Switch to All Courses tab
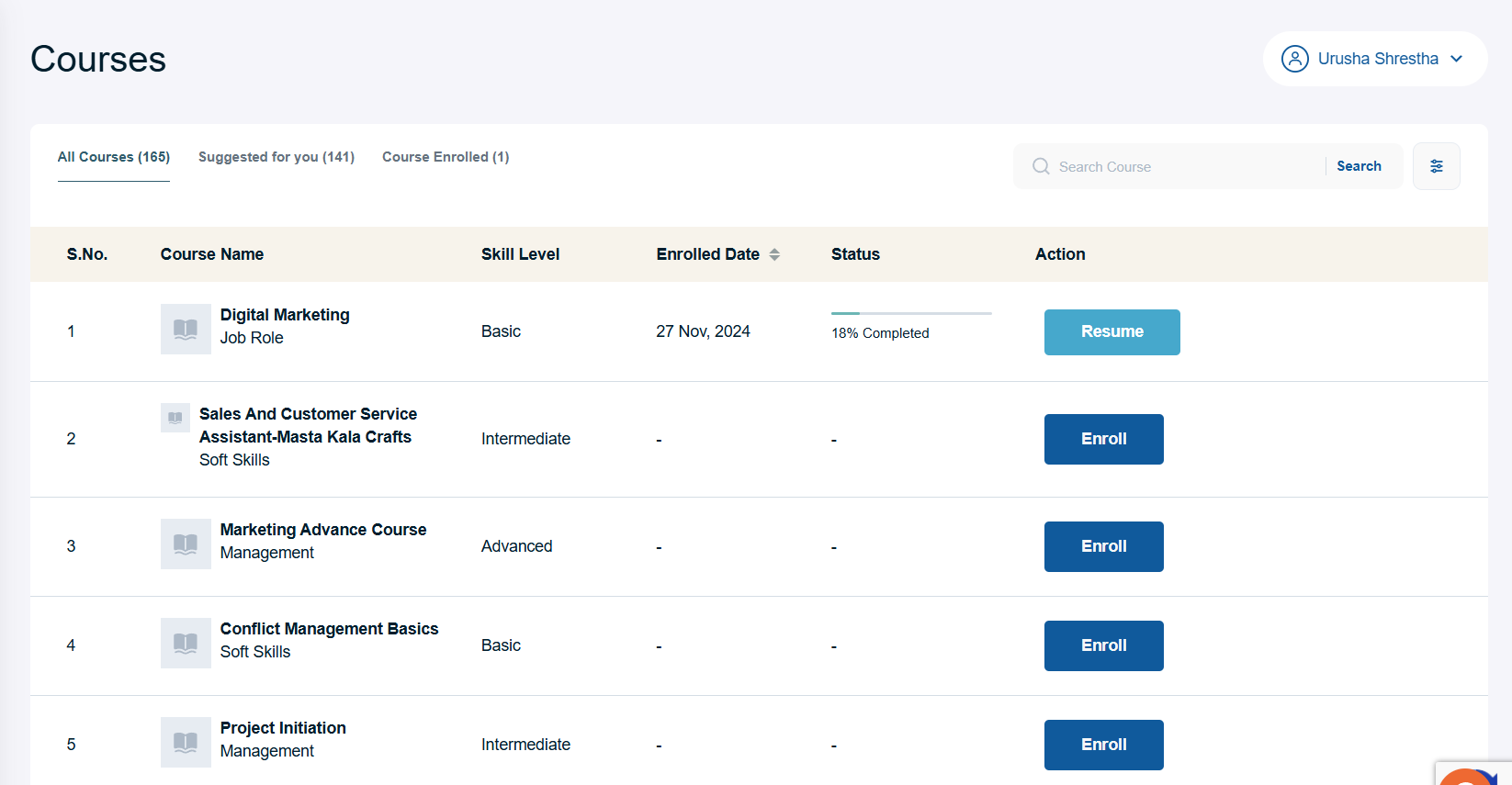 [x=114, y=157]
